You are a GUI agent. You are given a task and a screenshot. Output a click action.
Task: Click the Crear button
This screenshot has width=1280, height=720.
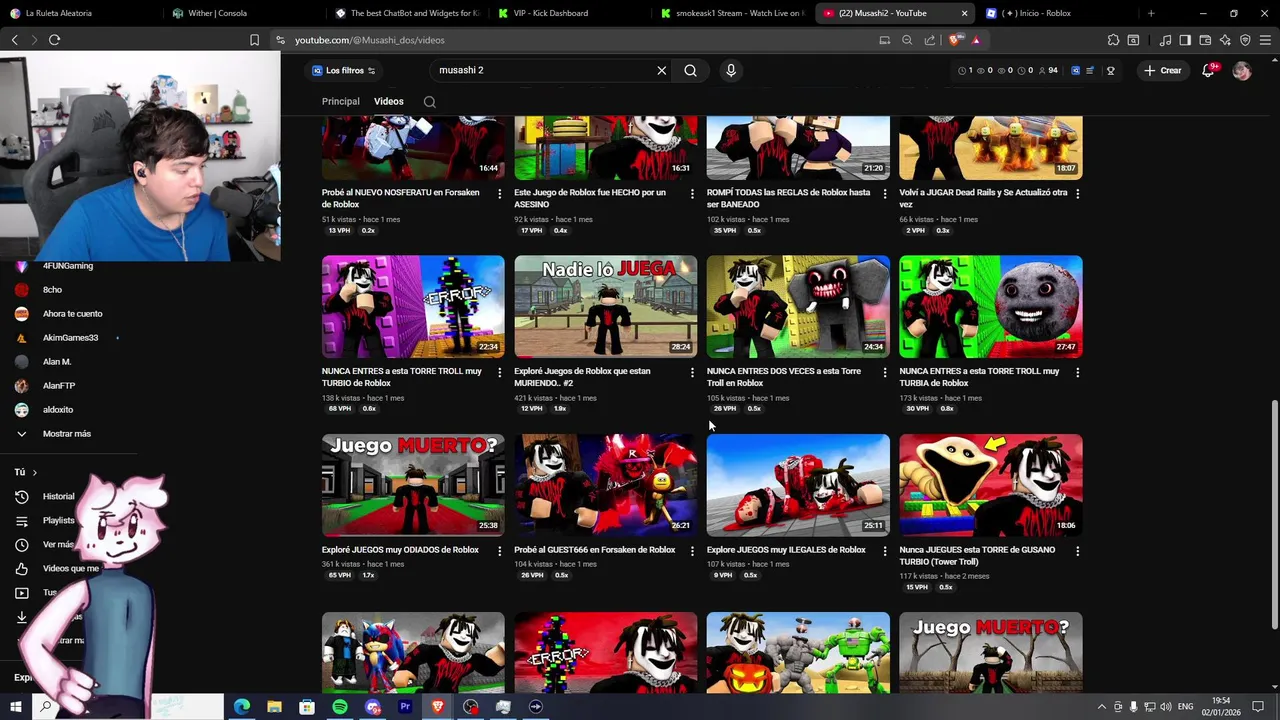[1163, 71]
